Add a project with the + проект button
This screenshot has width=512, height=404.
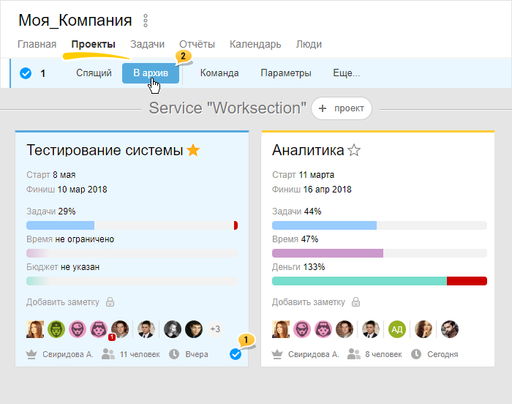coord(341,108)
